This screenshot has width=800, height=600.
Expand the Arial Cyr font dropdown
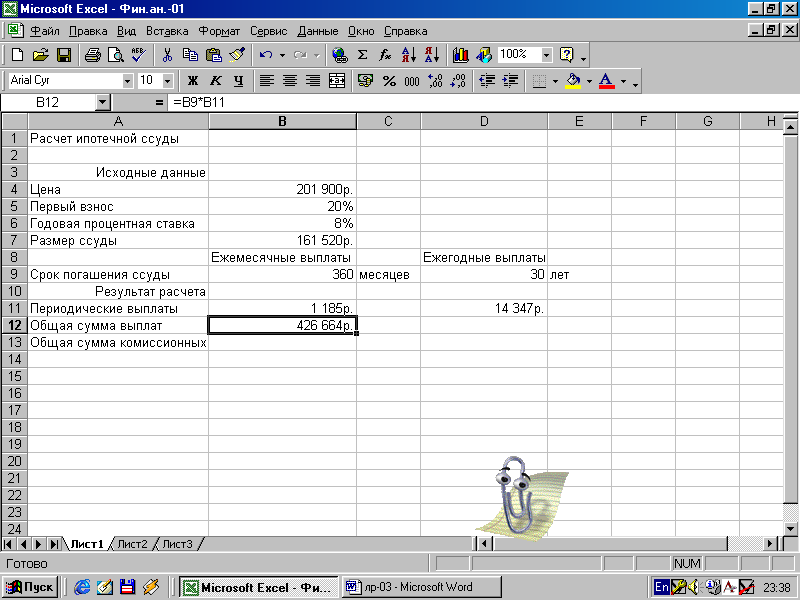coord(128,81)
